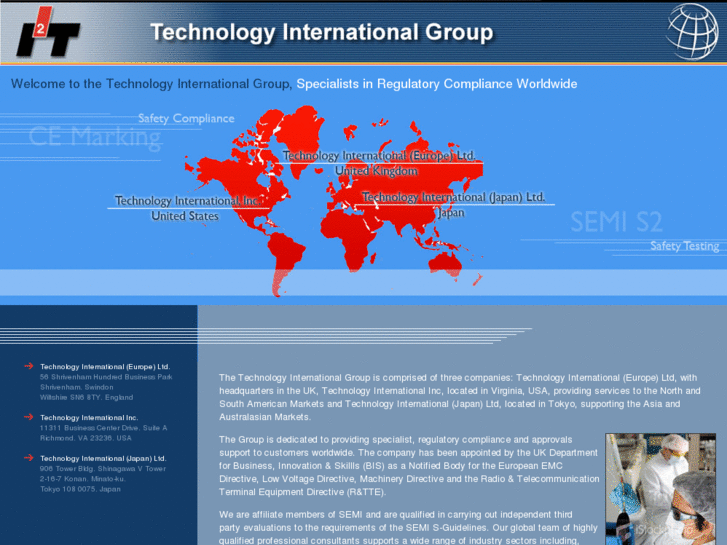
Task: Click address '11311 Business Center Drive, Suite A'
Action: pyautogui.click(x=103, y=428)
